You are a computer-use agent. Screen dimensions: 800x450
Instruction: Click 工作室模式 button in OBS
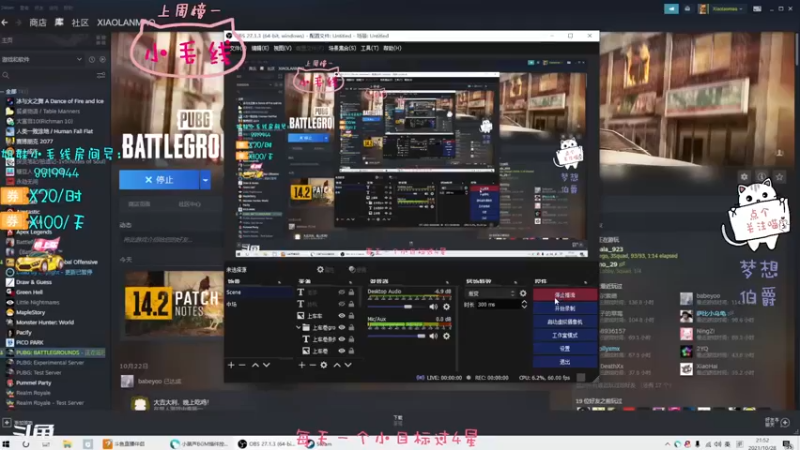[x=565, y=335]
